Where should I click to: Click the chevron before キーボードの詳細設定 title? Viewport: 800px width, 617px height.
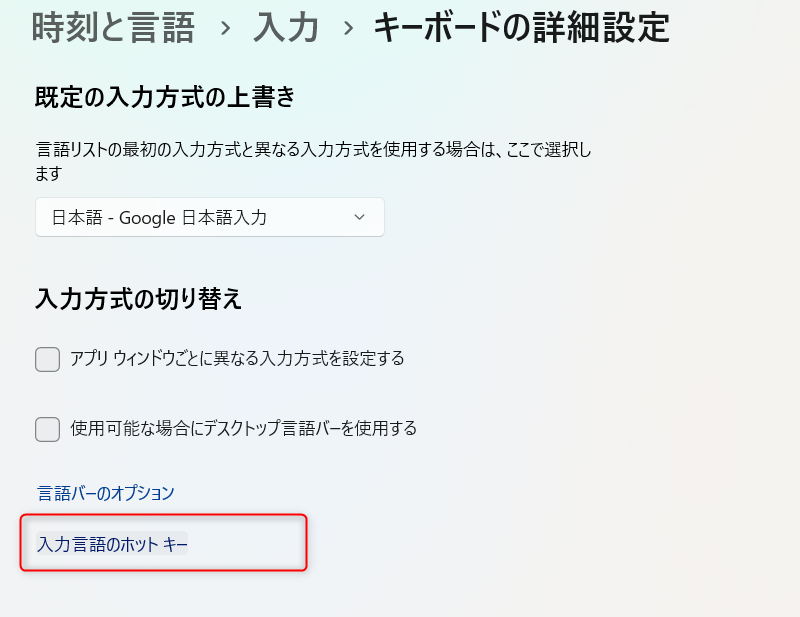click(x=348, y=29)
